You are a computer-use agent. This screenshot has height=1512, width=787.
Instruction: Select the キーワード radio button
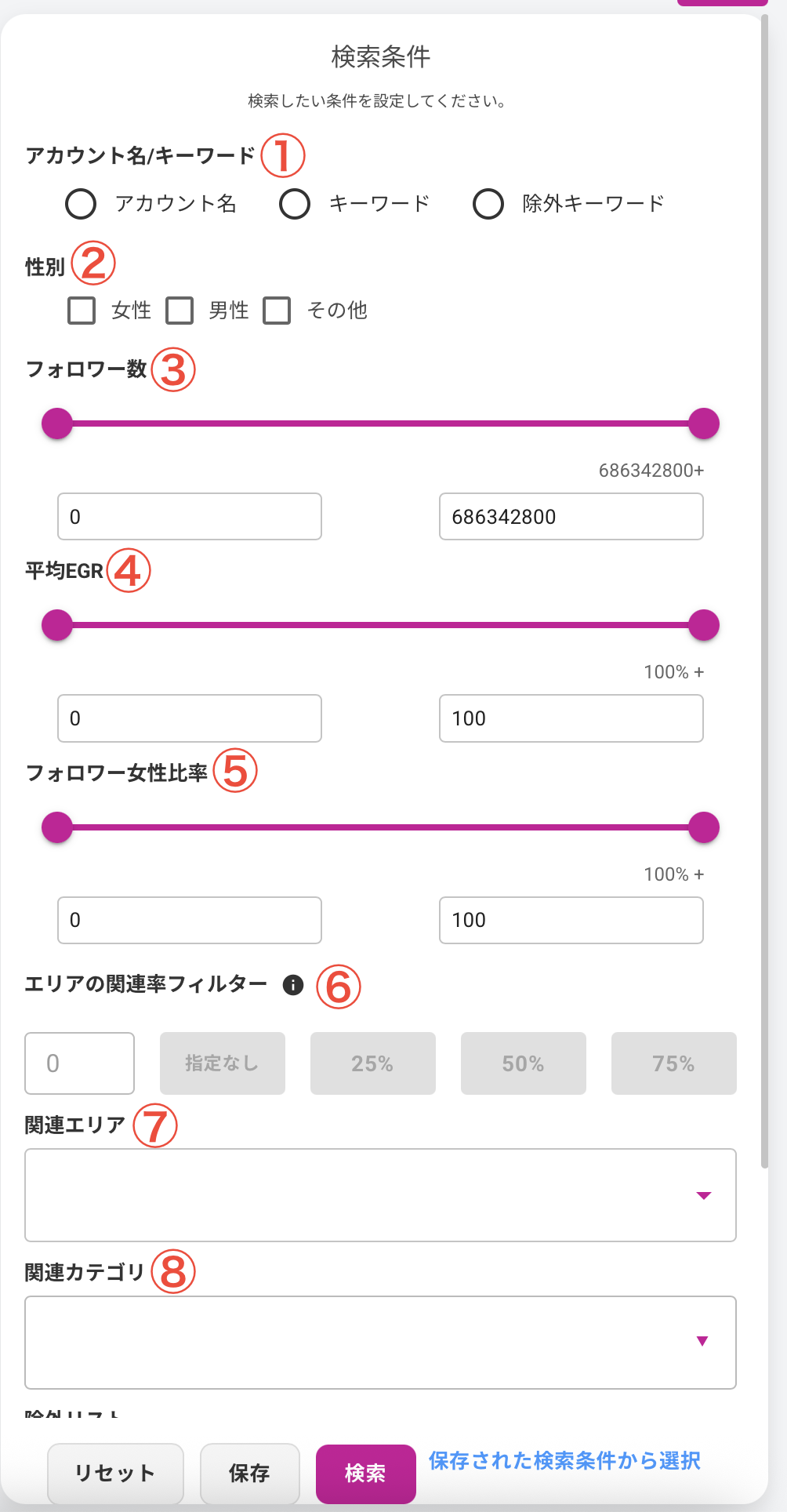pos(295,204)
